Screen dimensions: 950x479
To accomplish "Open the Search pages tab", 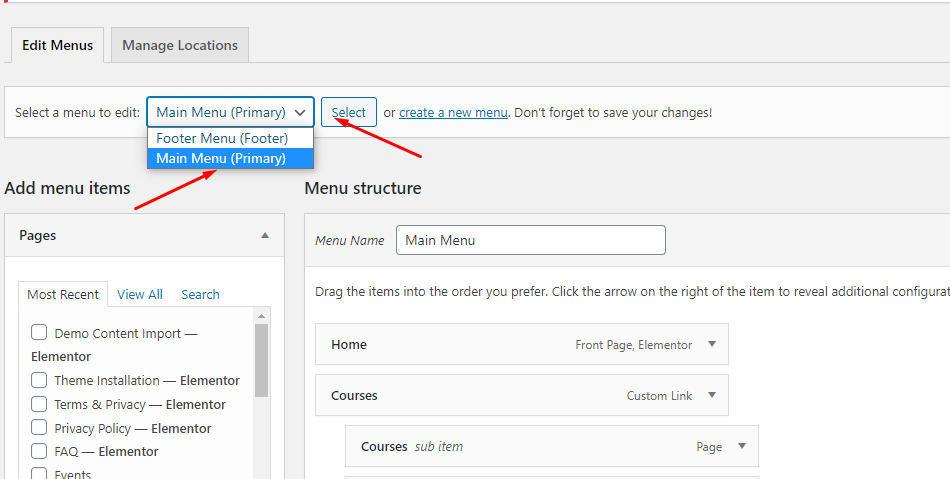I will click(200, 294).
